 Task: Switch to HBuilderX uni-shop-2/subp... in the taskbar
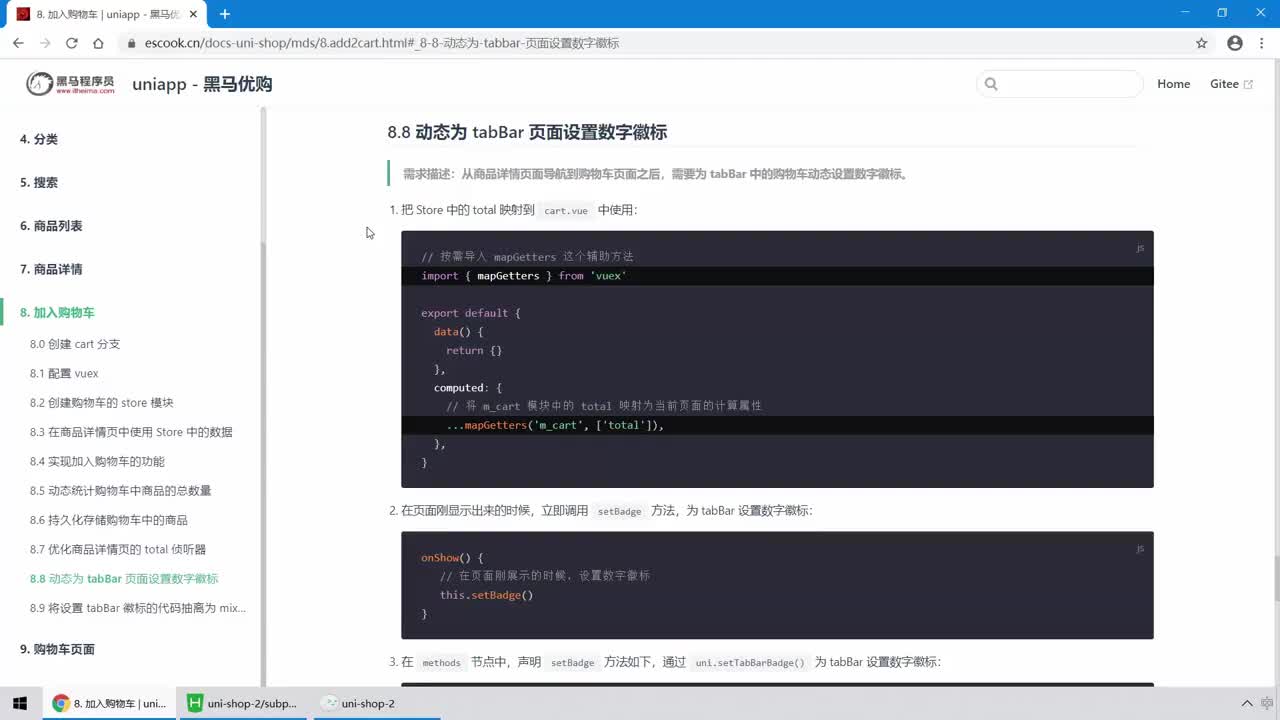point(243,703)
